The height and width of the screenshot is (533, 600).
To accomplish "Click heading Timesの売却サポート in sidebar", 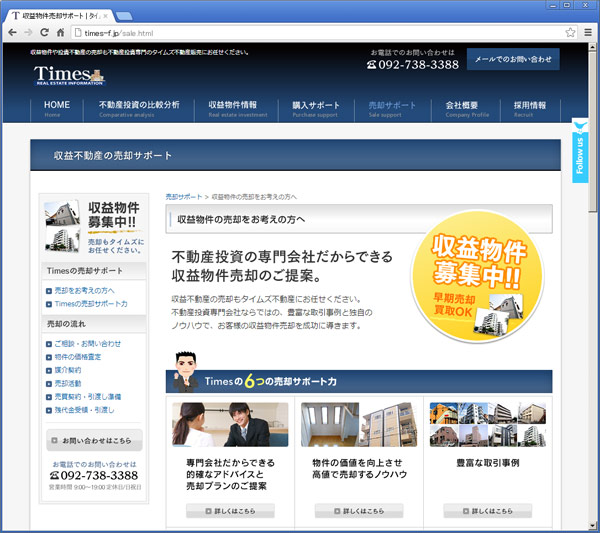I will click(85, 271).
